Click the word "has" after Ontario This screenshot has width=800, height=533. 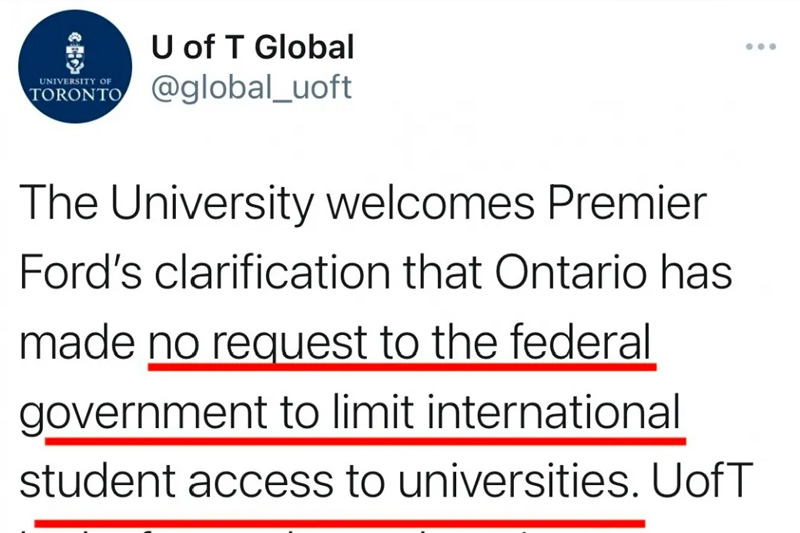click(697, 272)
